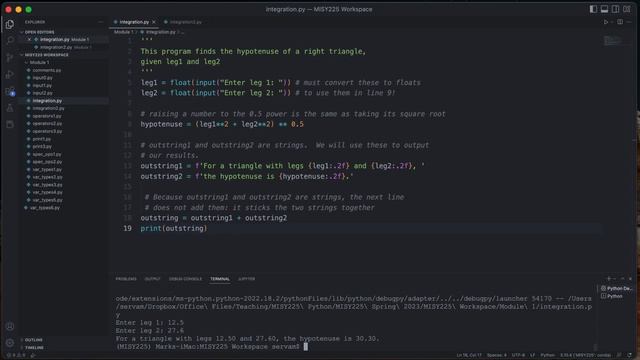Maximize the terminal panel with caret
This screenshot has height=360, width=640.
click(x=622, y=278)
